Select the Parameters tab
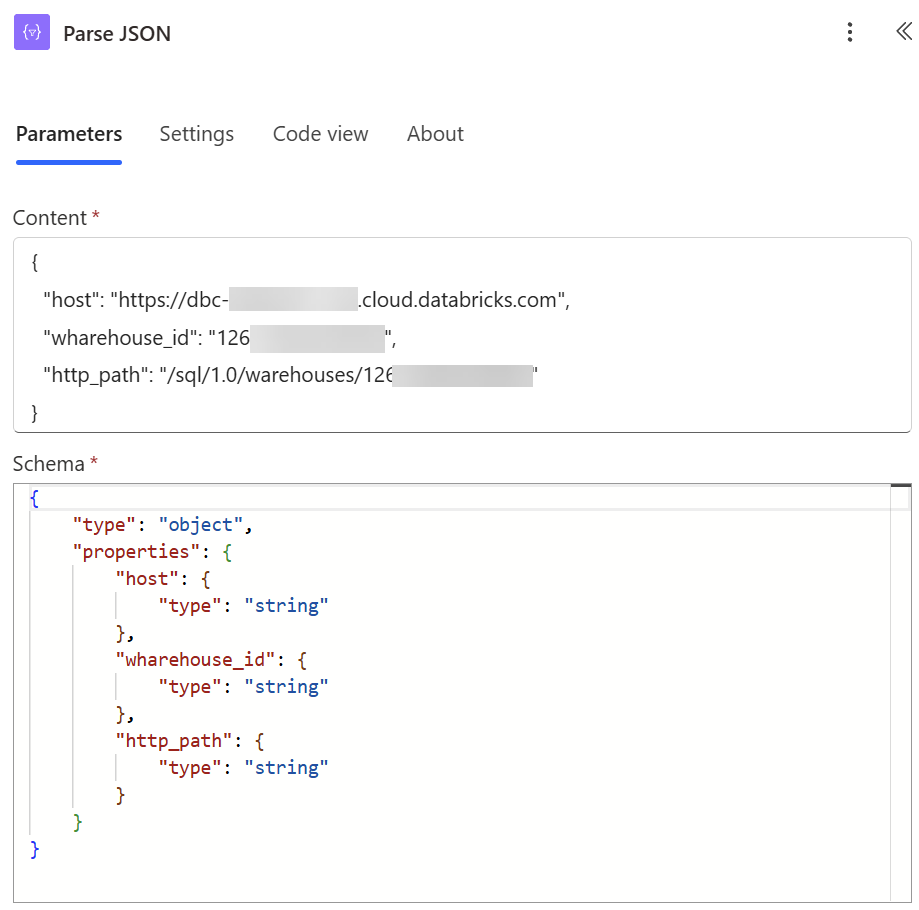The height and width of the screenshot is (910, 919). click(69, 134)
